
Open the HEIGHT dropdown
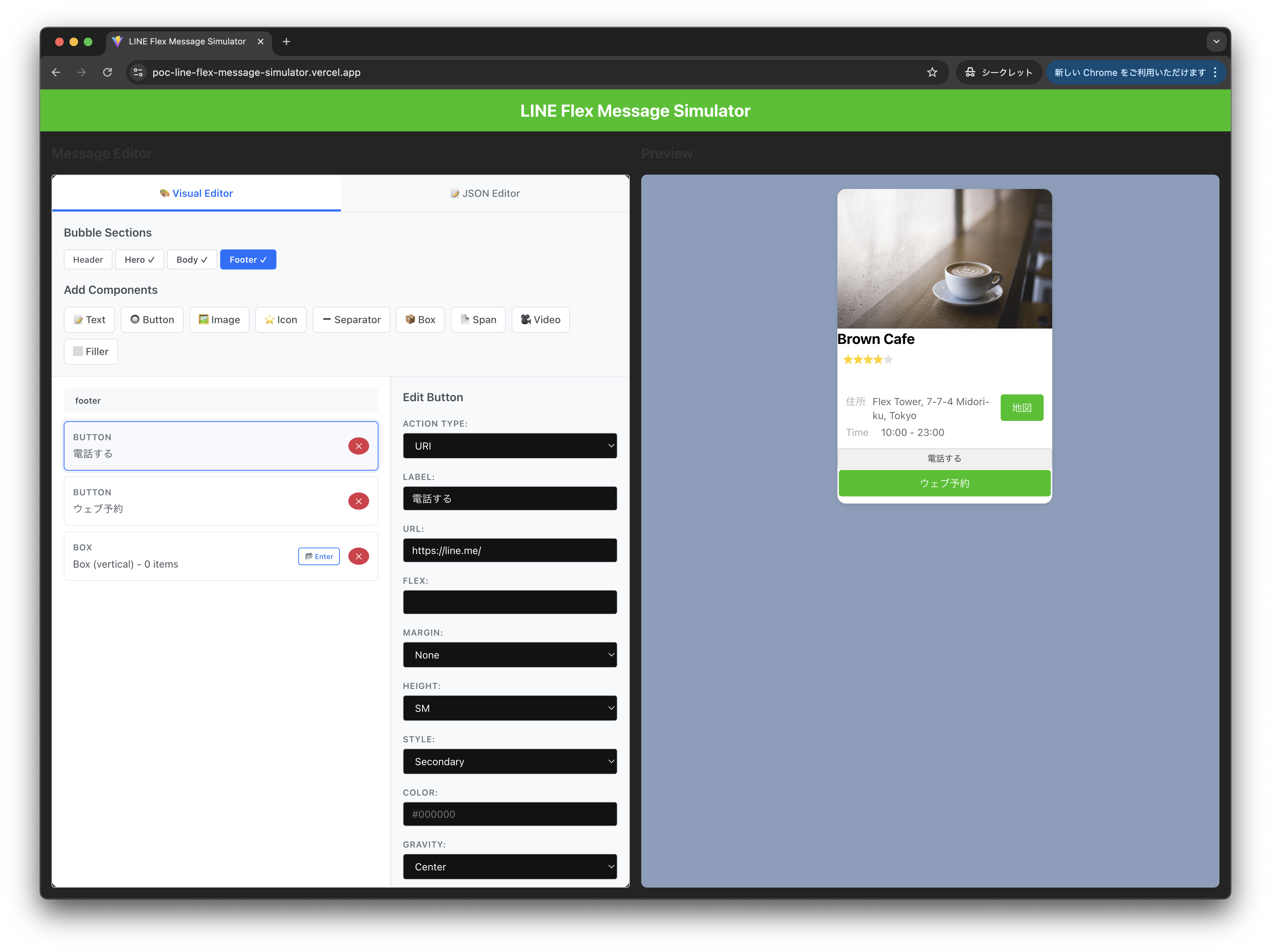click(x=510, y=708)
